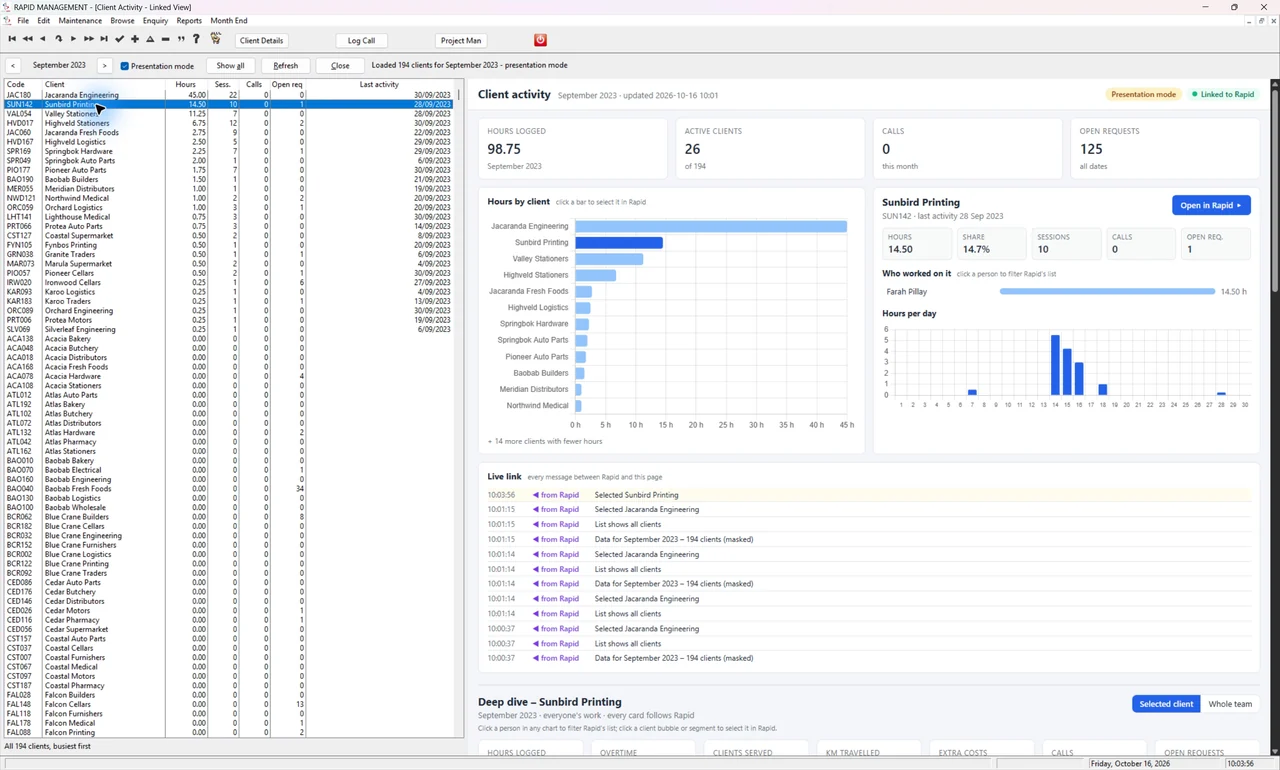
Task: Click the Client Details button
Action: (261, 40)
